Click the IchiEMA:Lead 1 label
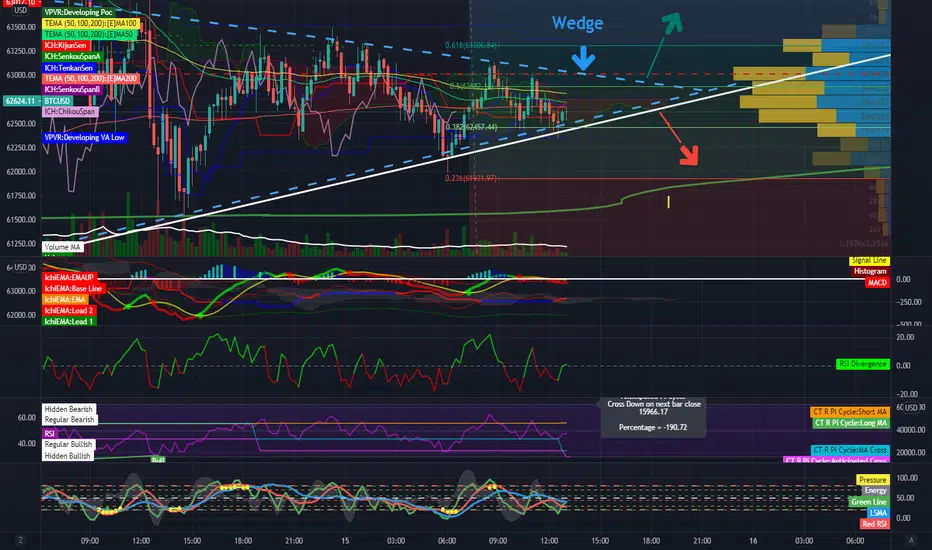Screen dimensions: 932x550 click(68, 322)
